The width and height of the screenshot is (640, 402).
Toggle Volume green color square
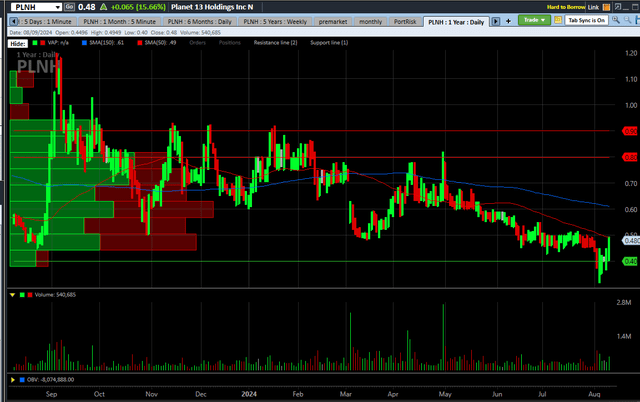pyautogui.click(x=22, y=295)
